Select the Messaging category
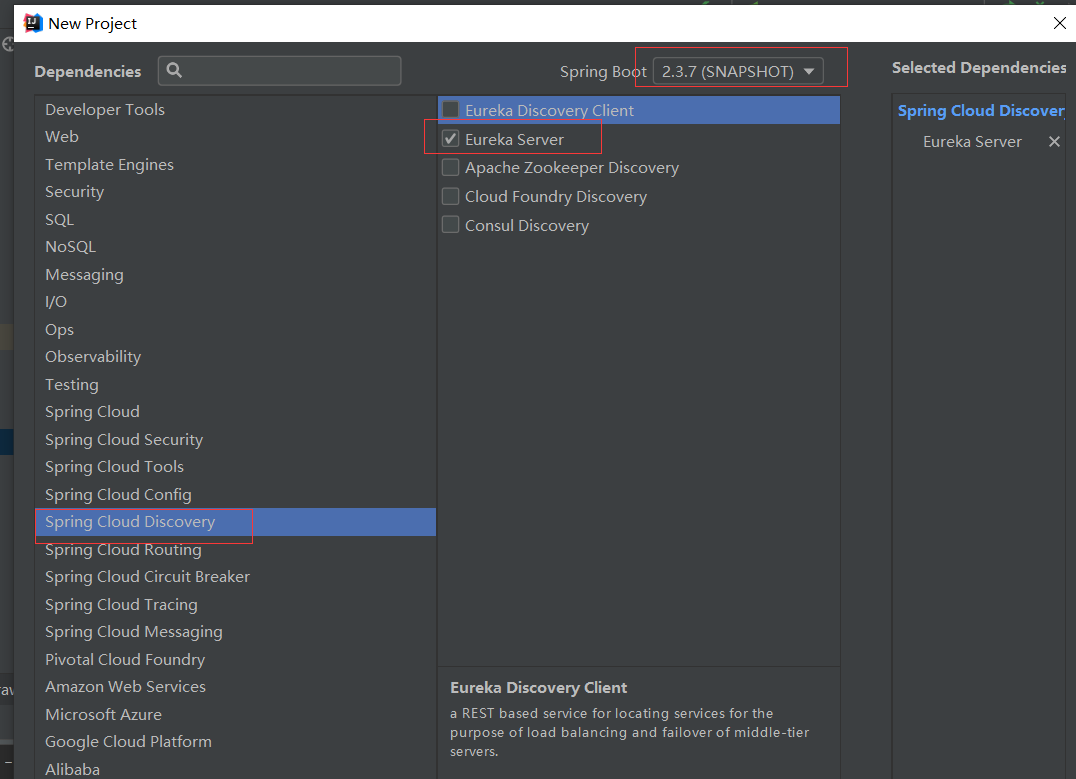The height and width of the screenshot is (779, 1076). (235, 275)
